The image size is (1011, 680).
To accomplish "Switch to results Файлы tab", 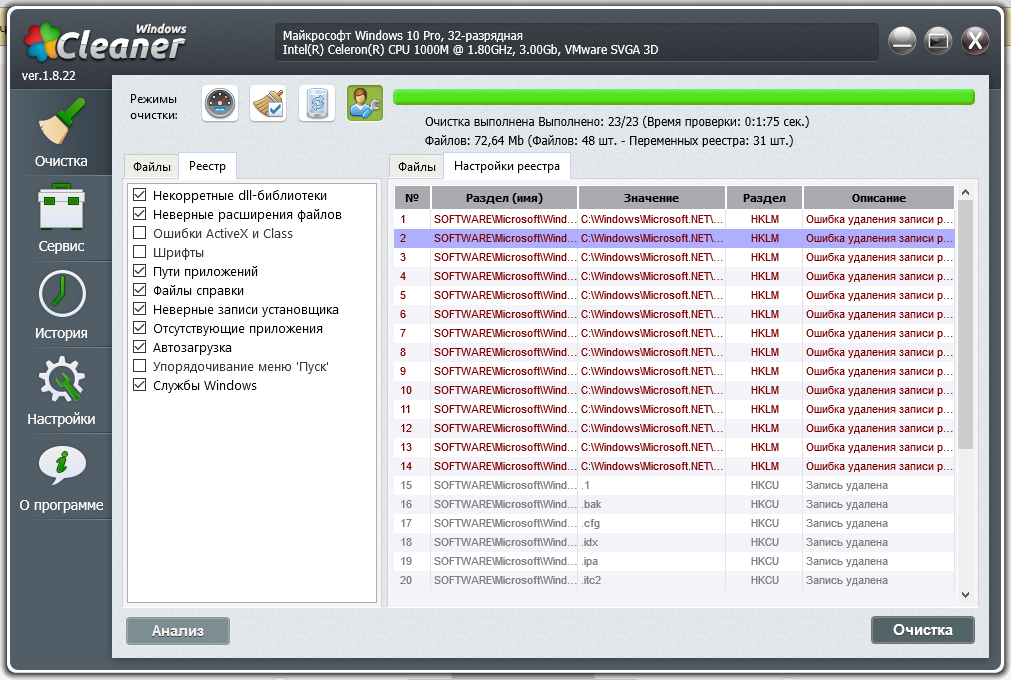I will click(416, 166).
